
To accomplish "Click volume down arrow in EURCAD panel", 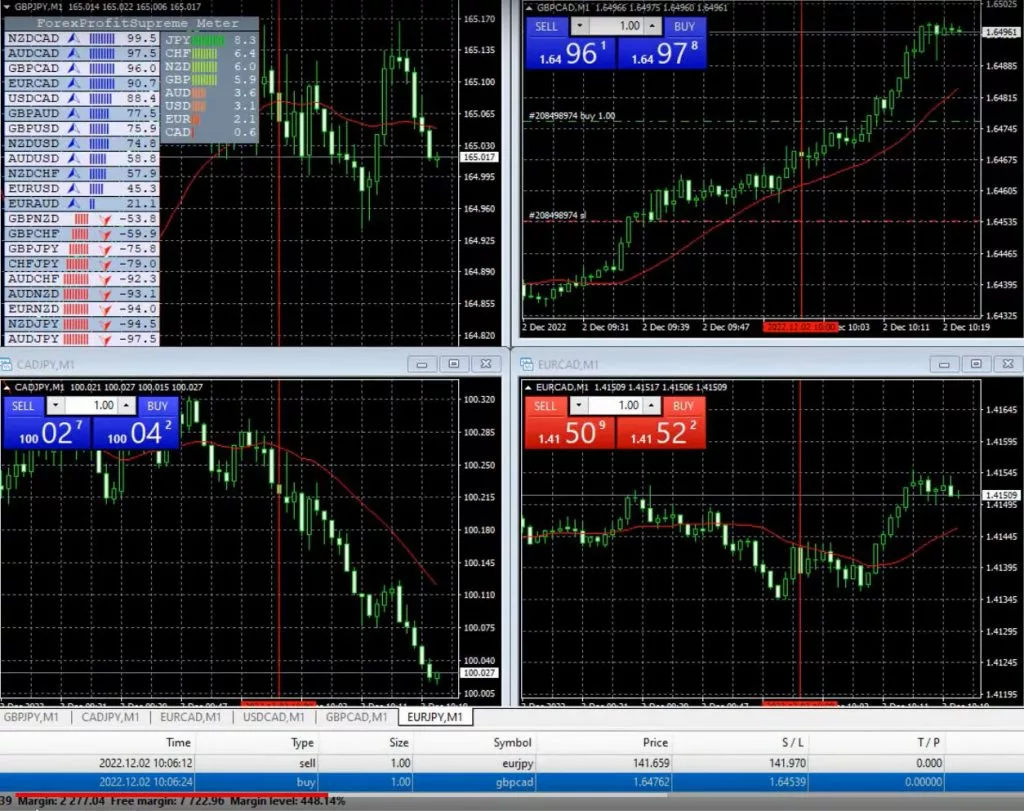I will point(576,406).
